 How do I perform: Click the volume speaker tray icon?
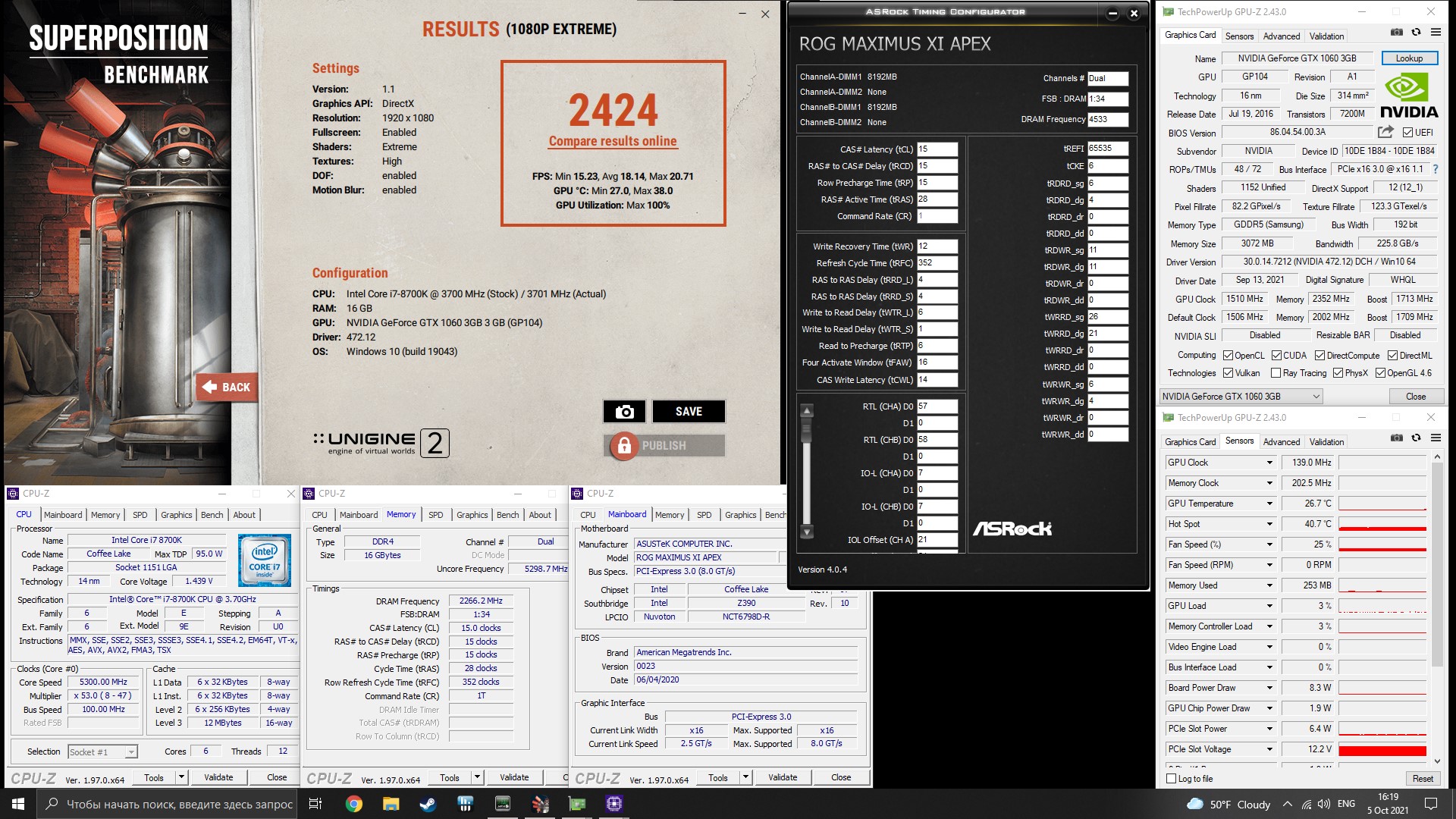1323,804
